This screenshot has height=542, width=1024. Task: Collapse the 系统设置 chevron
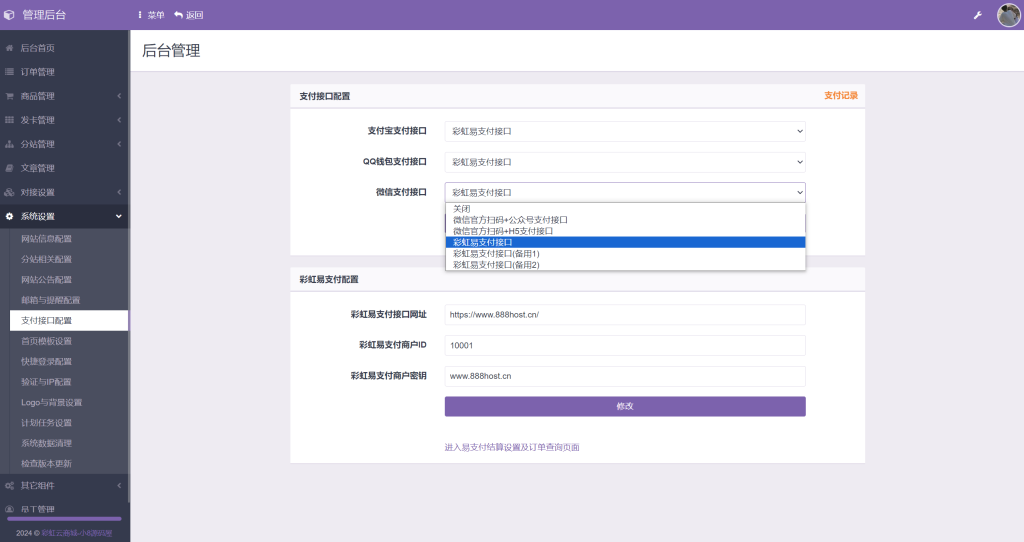coord(119,216)
